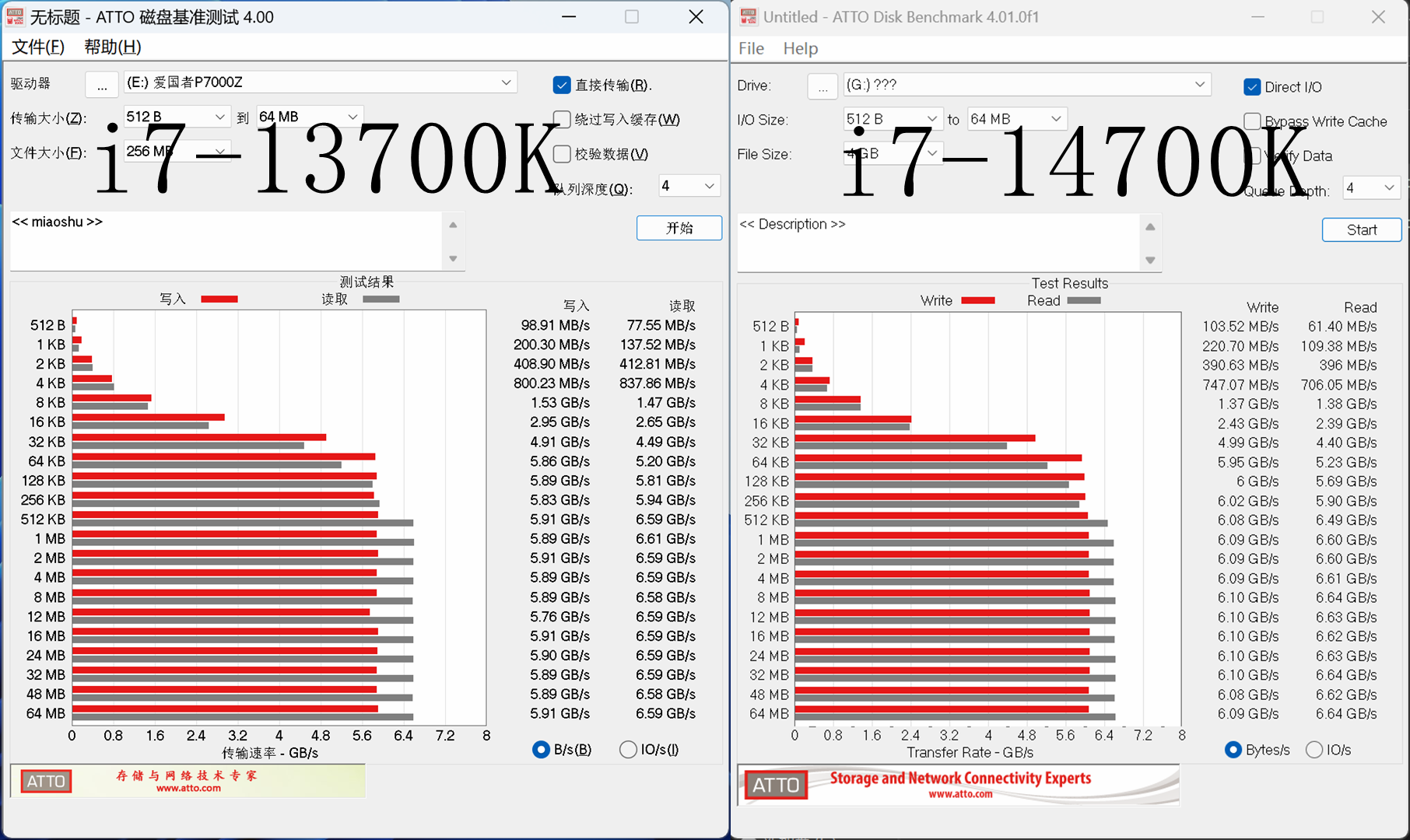Click the 747.07 MB/s write value
Screen dimensions: 1410x840
[x=1240, y=385]
